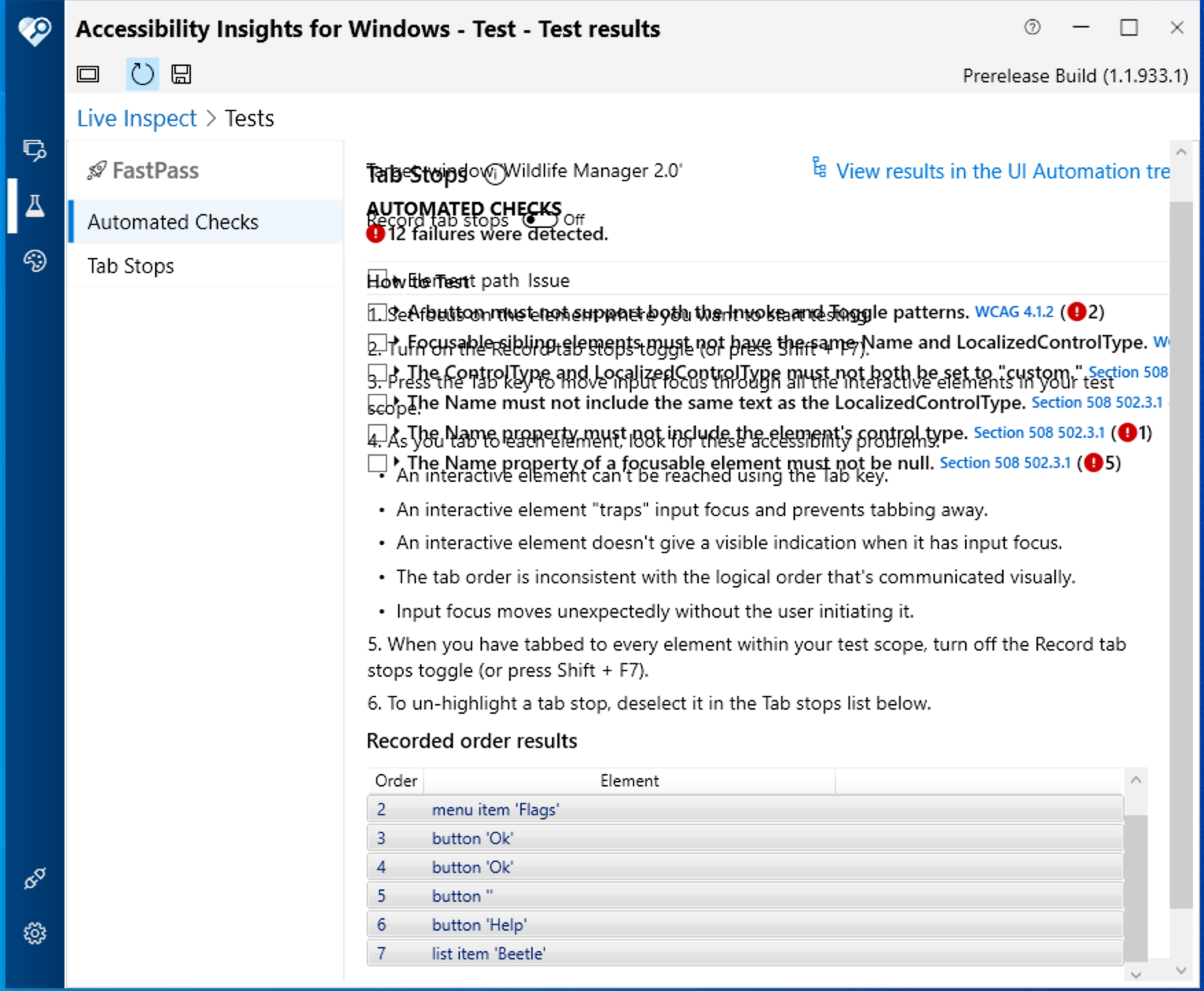This screenshot has width=1204, height=991.
Task: Follow the WCAG 4.1.2 link
Action: coord(1015,312)
